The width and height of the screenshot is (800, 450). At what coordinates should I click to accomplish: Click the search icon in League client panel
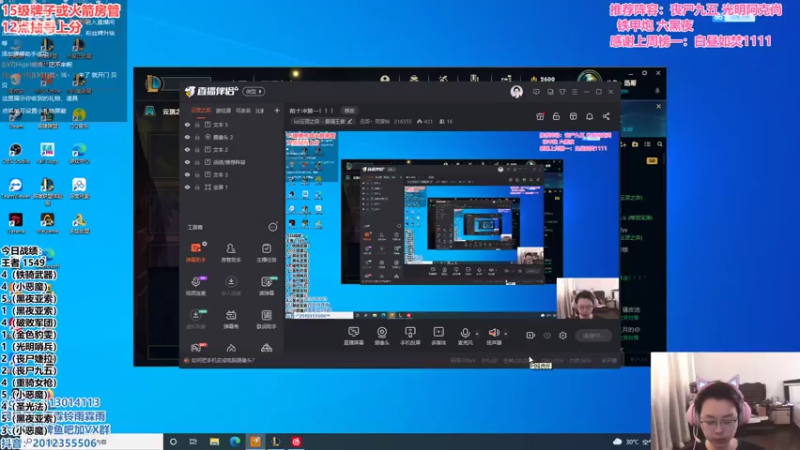coord(660,144)
